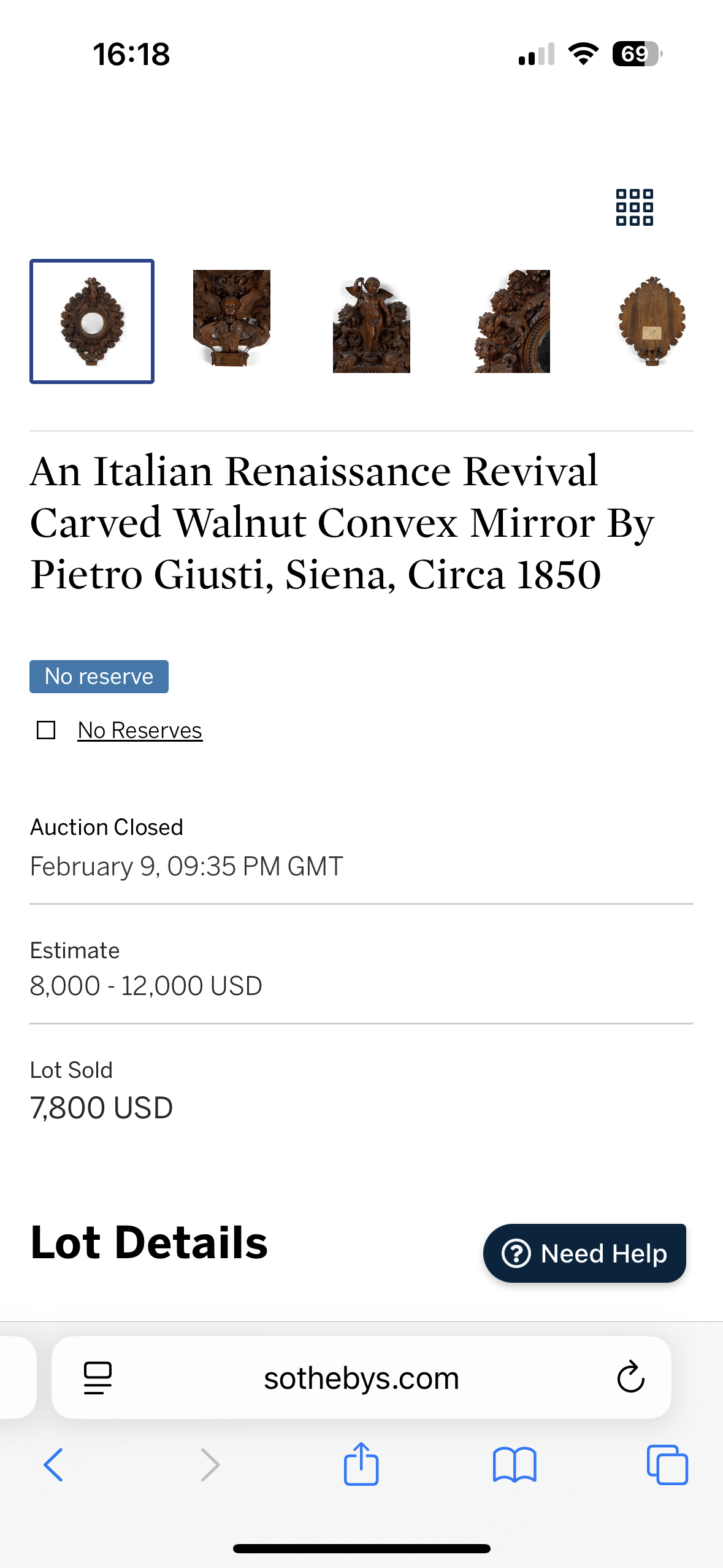Screen dimensions: 723x1568
Task: Follow the No Reserves link
Action: click(x=140, y=730)
